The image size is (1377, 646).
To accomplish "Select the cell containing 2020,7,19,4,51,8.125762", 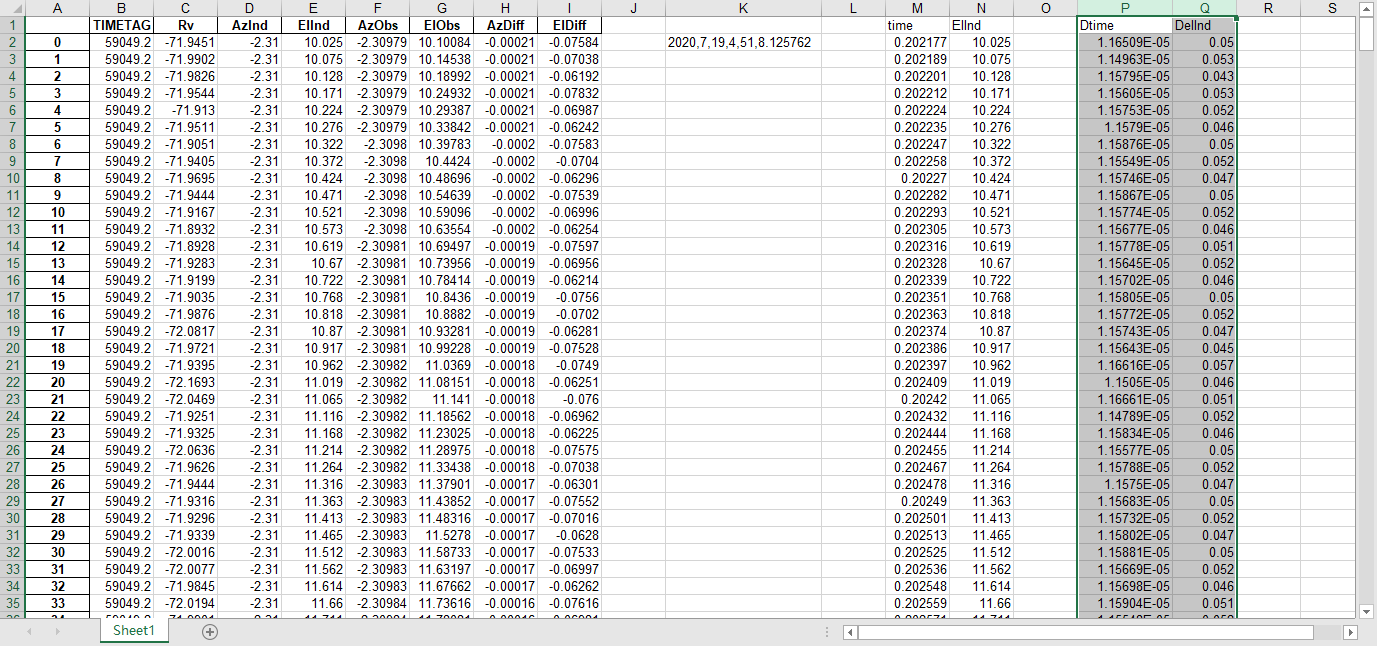I will tap(743, 42).
